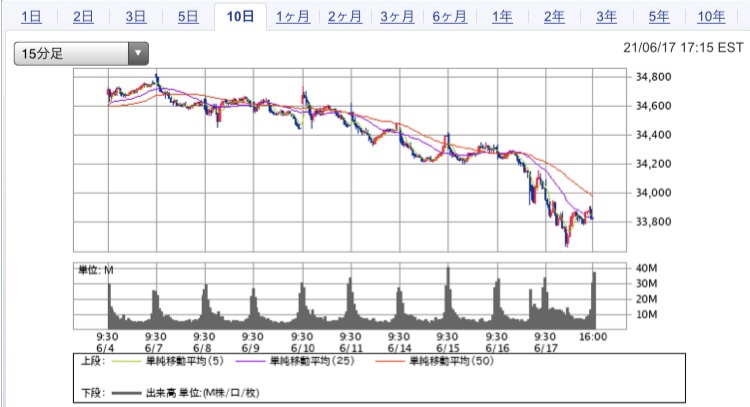Viewport: 750px width, 407px height.
Task: Click the 単純移動平均(5) legend entry
Action: [x=185, y=361]
